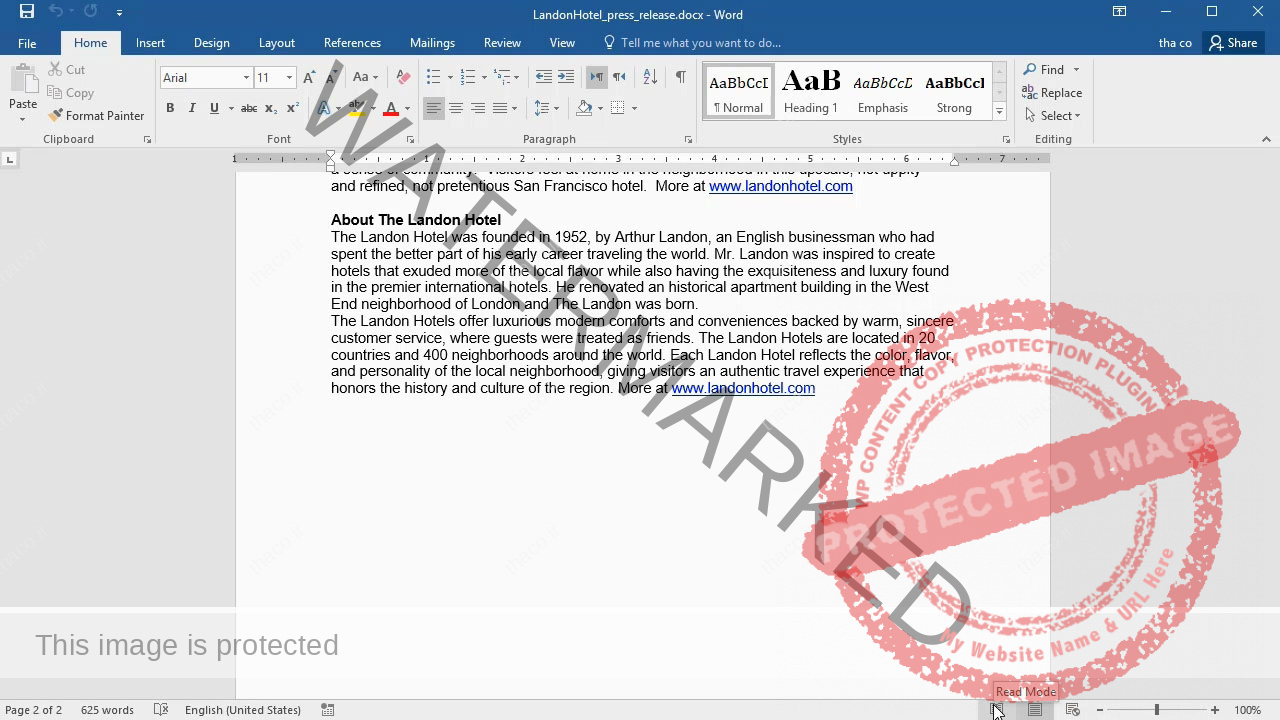Image resolution: width=1280 pixels, height=720 pixels.
Task: Click Increase Font Size icon
Action: [x=309, y=78]
